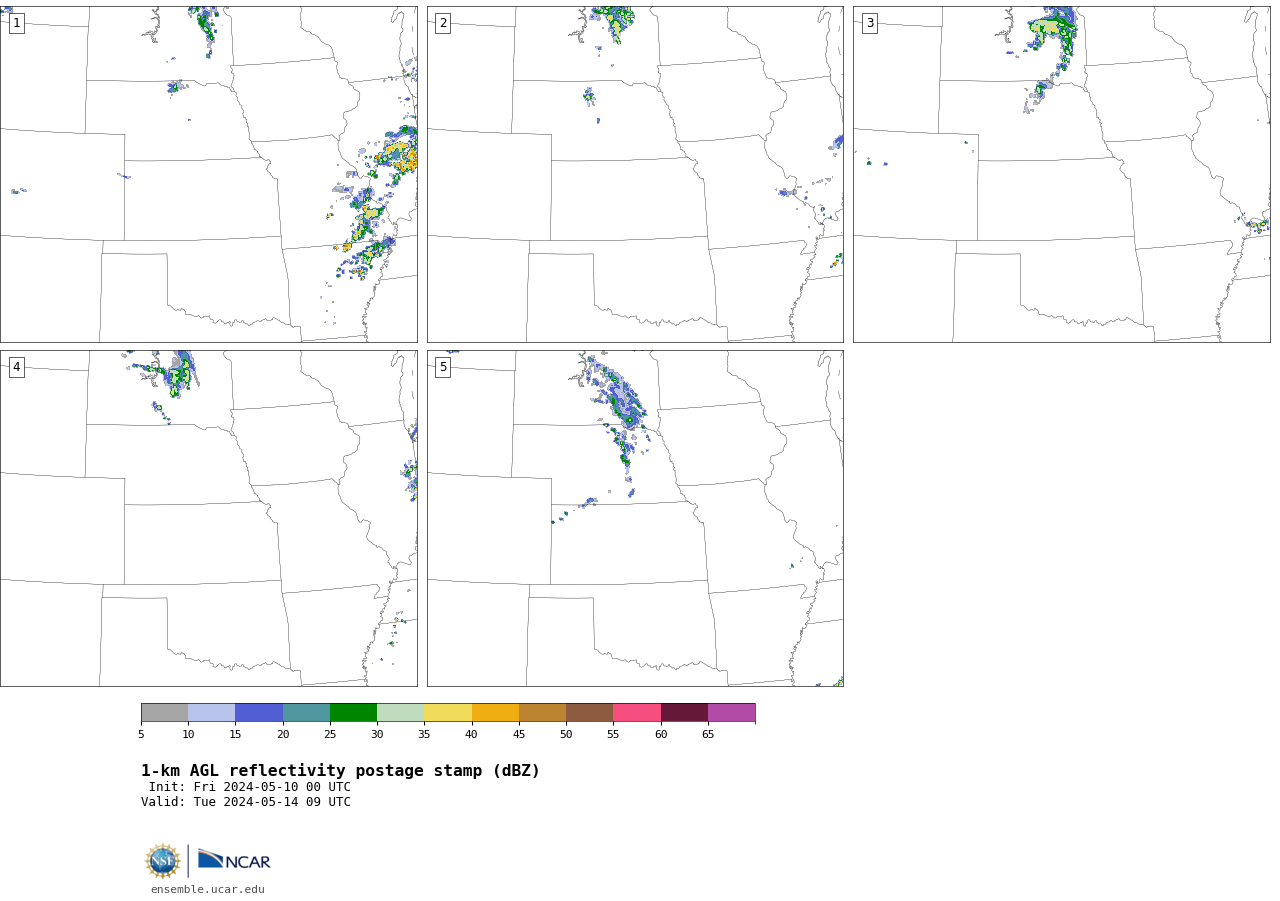
Task: Click the brown 50-55 dBZ swatch
Action: coord(589,712)
